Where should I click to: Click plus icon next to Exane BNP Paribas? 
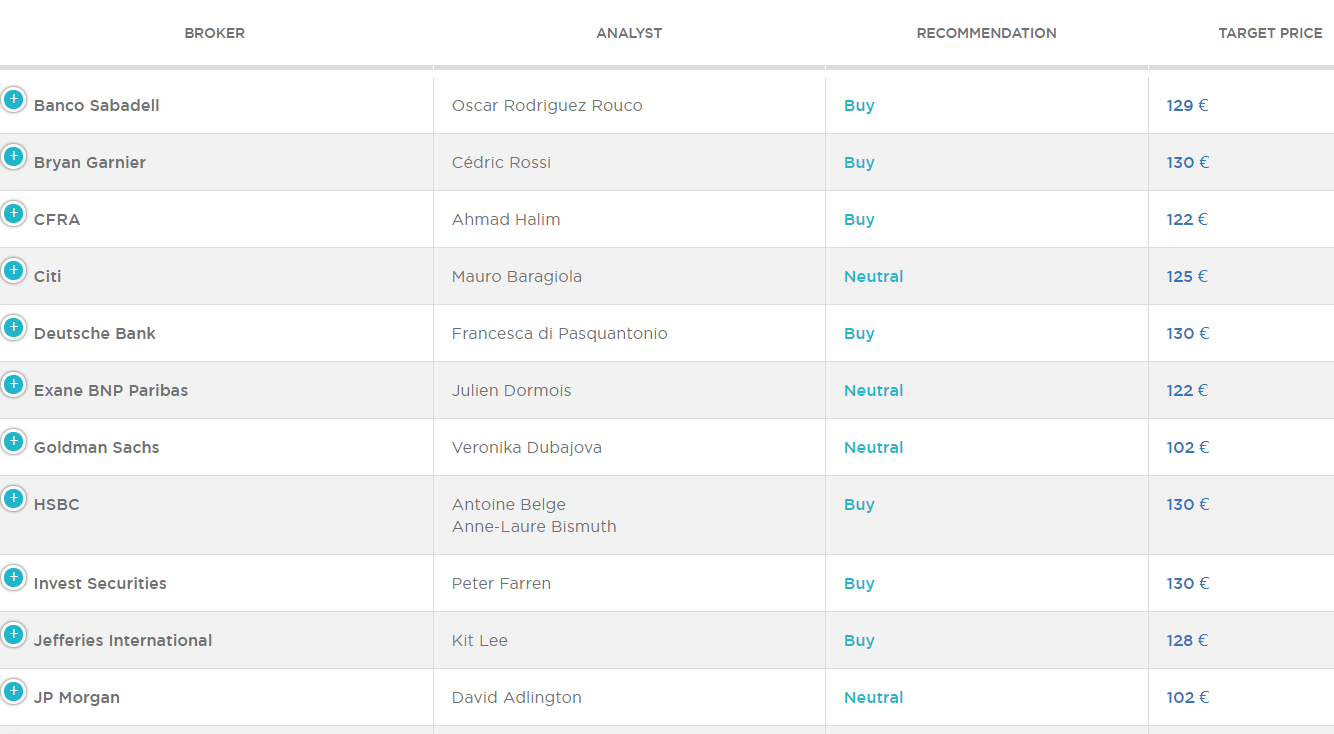(13, 384)
